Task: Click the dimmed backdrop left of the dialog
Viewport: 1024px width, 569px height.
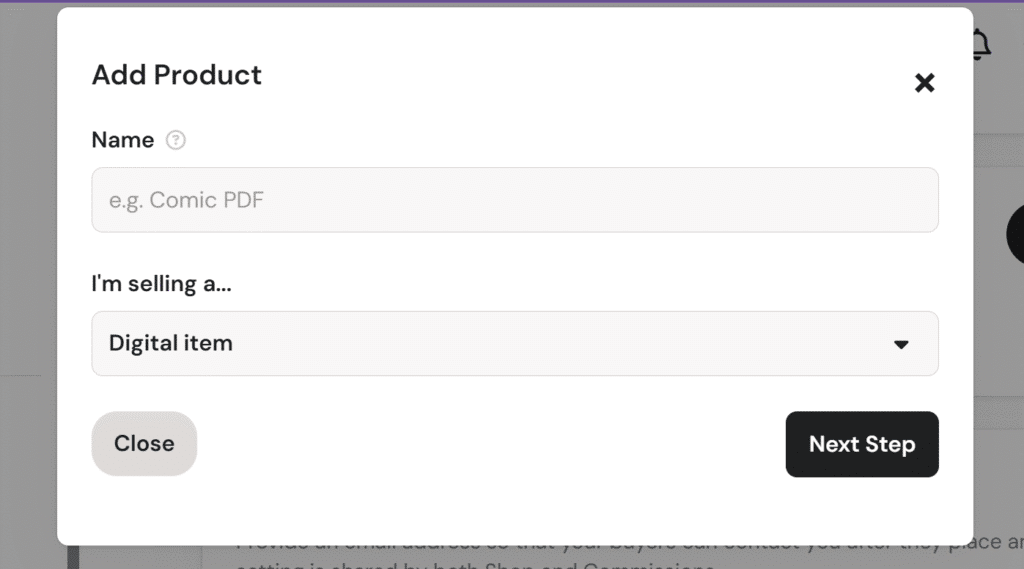Action: pyautogui.click(x=28, y=261)
